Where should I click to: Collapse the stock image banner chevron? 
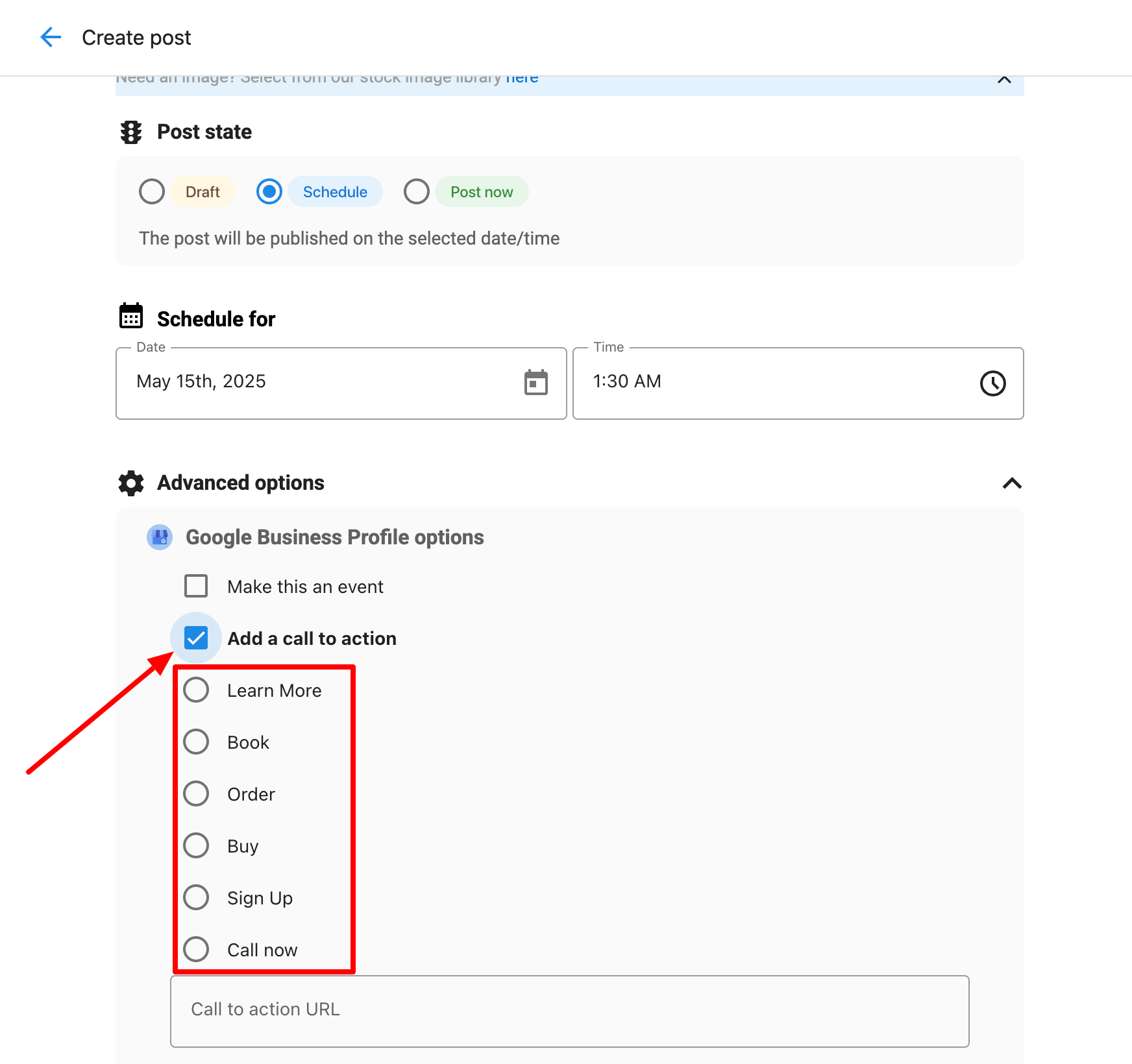coord(1004,80)
